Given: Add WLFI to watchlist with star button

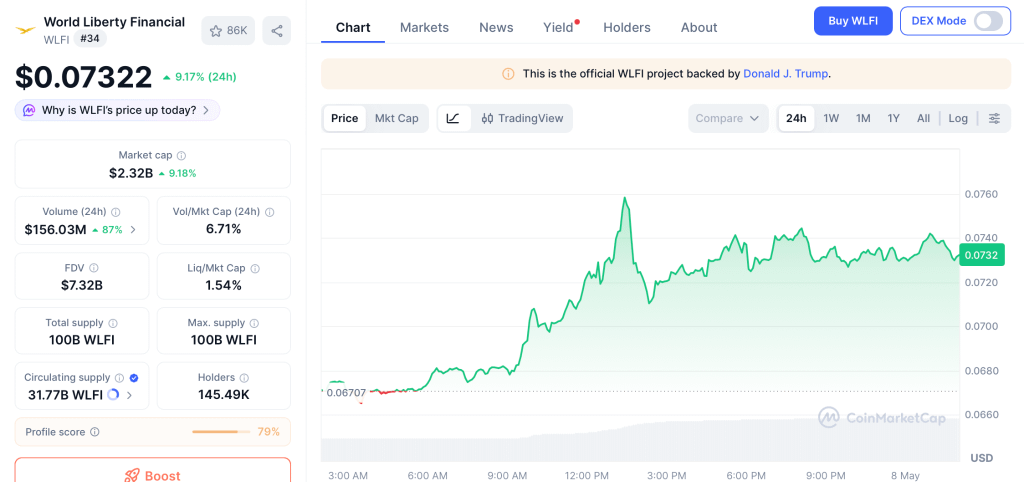Looking at the screenshot, I should (x=228, y=31).
